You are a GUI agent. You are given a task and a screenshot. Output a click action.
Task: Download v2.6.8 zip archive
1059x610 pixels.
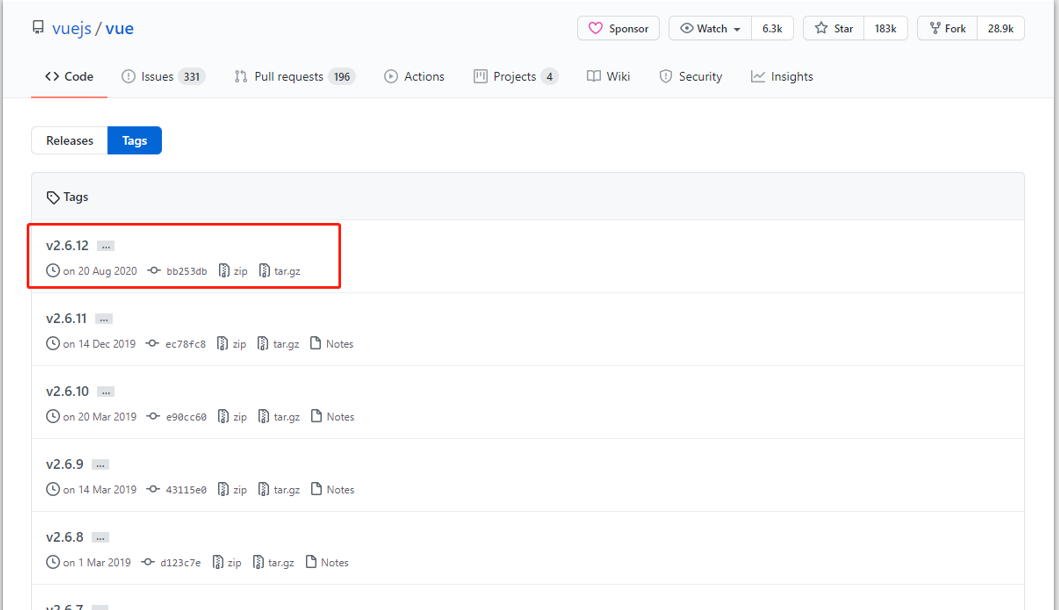(x=227, y=563)
